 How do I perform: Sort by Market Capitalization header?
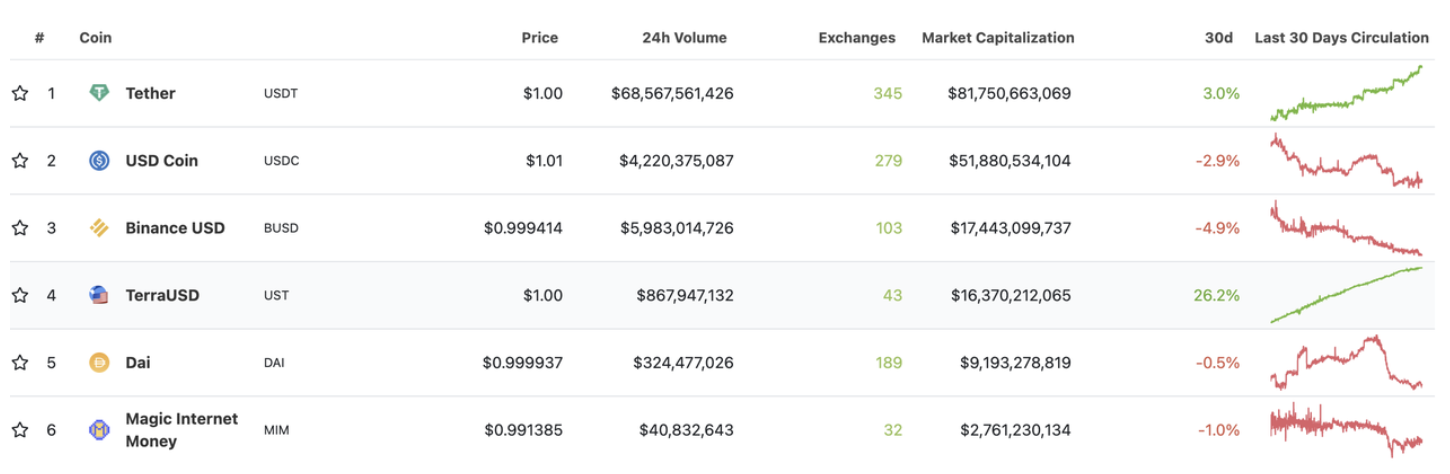click(x=998, y=38)
